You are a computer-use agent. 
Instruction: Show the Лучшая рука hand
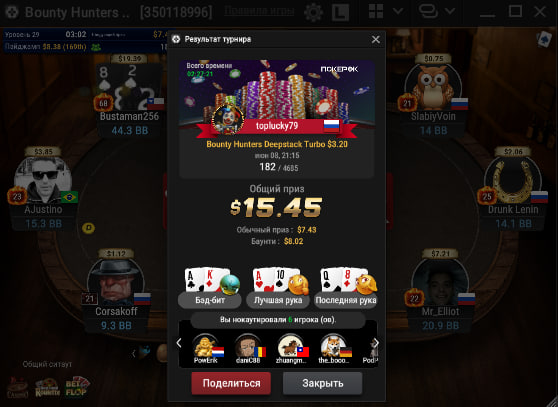click(278, 300)
